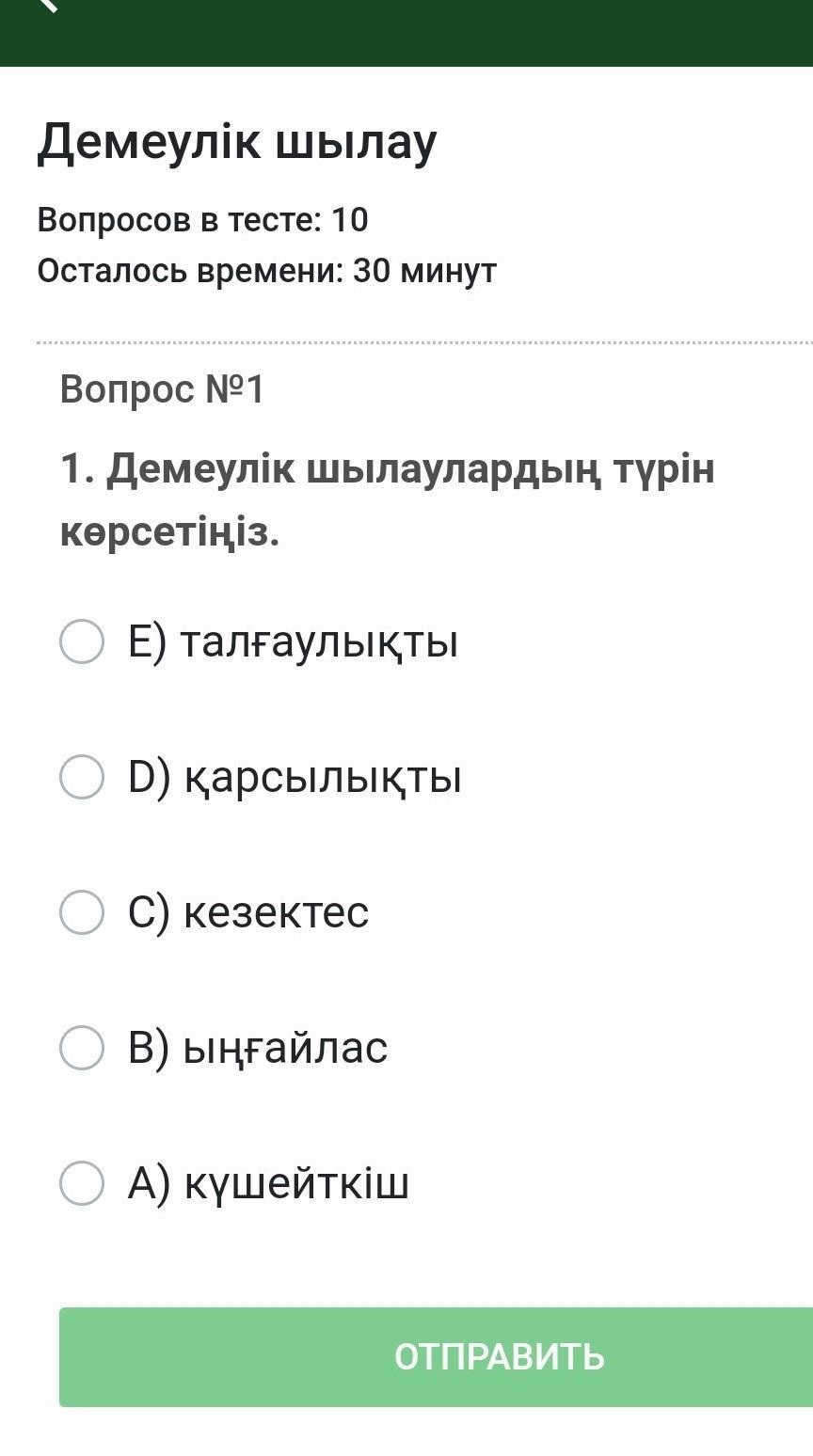Tap the 'B) ыңғайлас' answer label

258,1048
